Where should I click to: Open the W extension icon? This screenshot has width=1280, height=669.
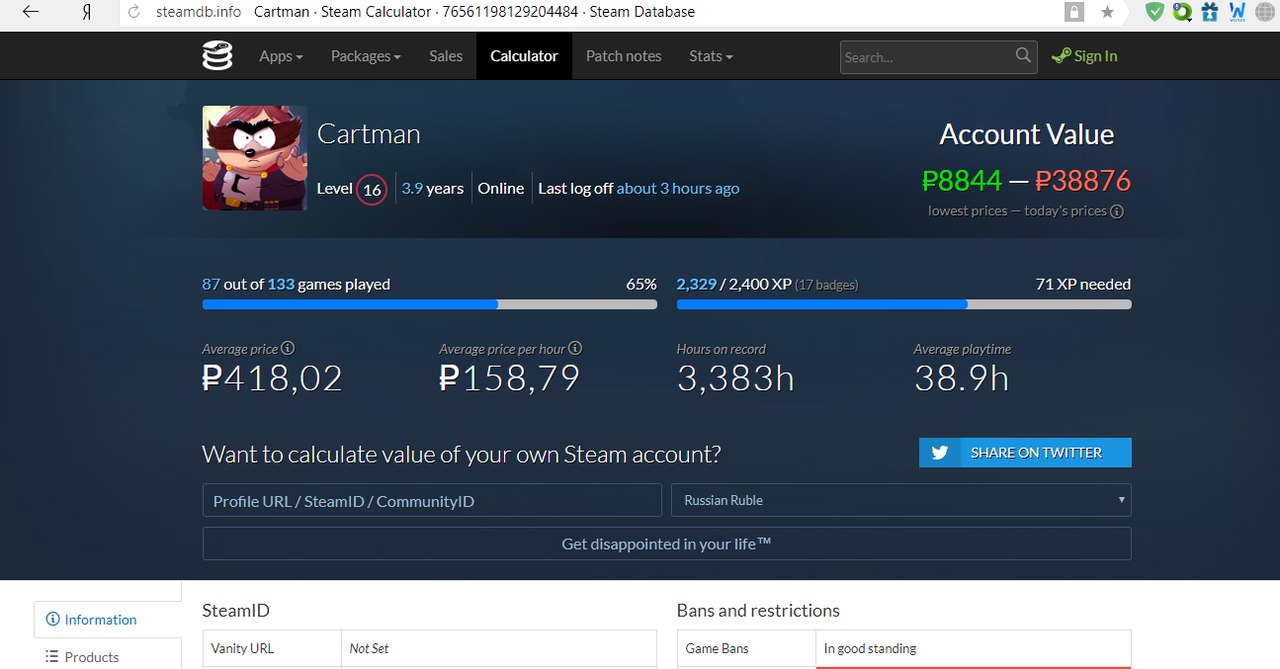pyautogui.click(x=1237, y=12)
